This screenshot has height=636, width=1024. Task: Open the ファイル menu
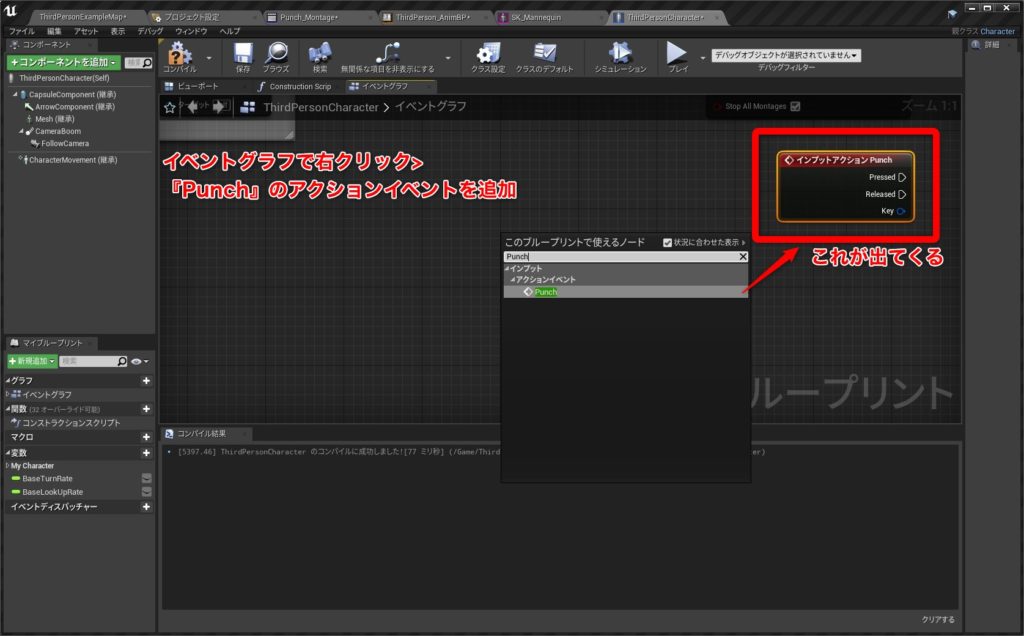point(22,31)
